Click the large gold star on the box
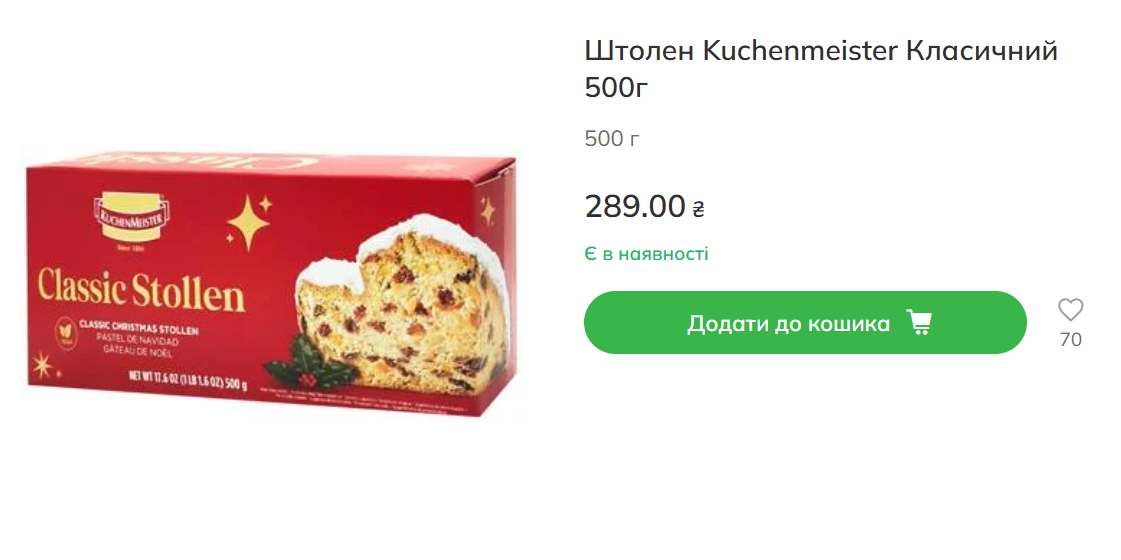 coord(248,223)
